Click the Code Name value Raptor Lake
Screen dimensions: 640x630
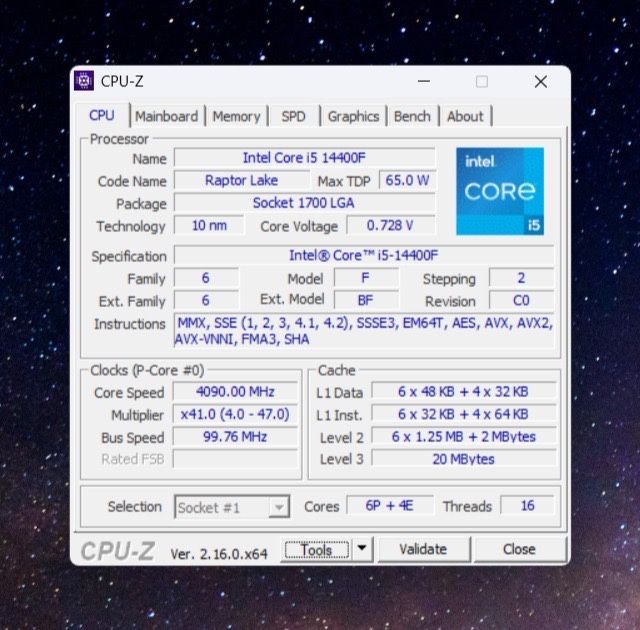point(242,180)
